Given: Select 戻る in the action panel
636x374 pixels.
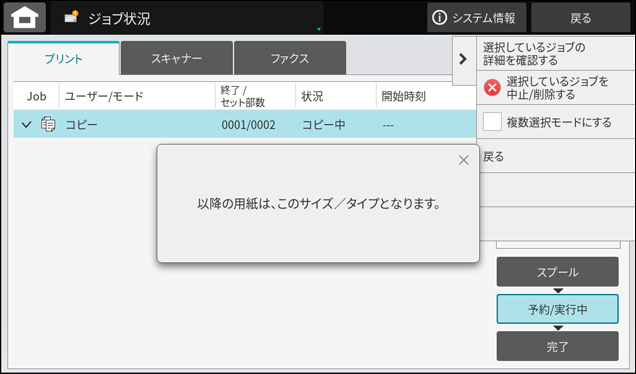Looking at the screenshot, I should pos(556,156).
